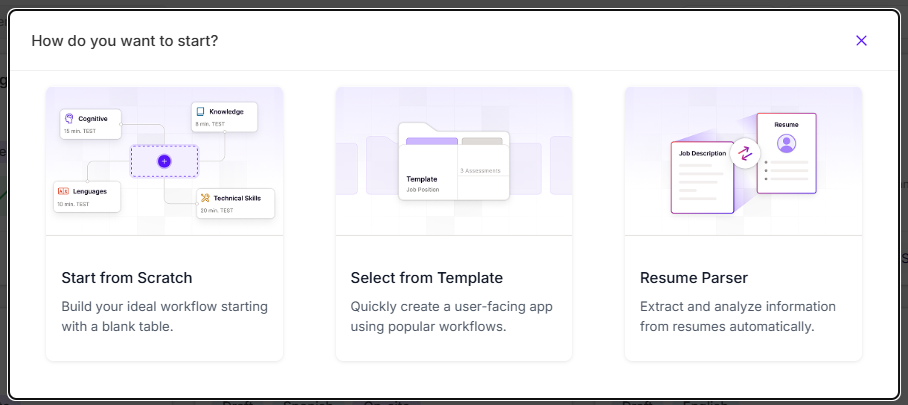The width and height of the screenshot is (908, 405).
Task: Click the Languages icon in the illustration
Action: tap(62, 190)
